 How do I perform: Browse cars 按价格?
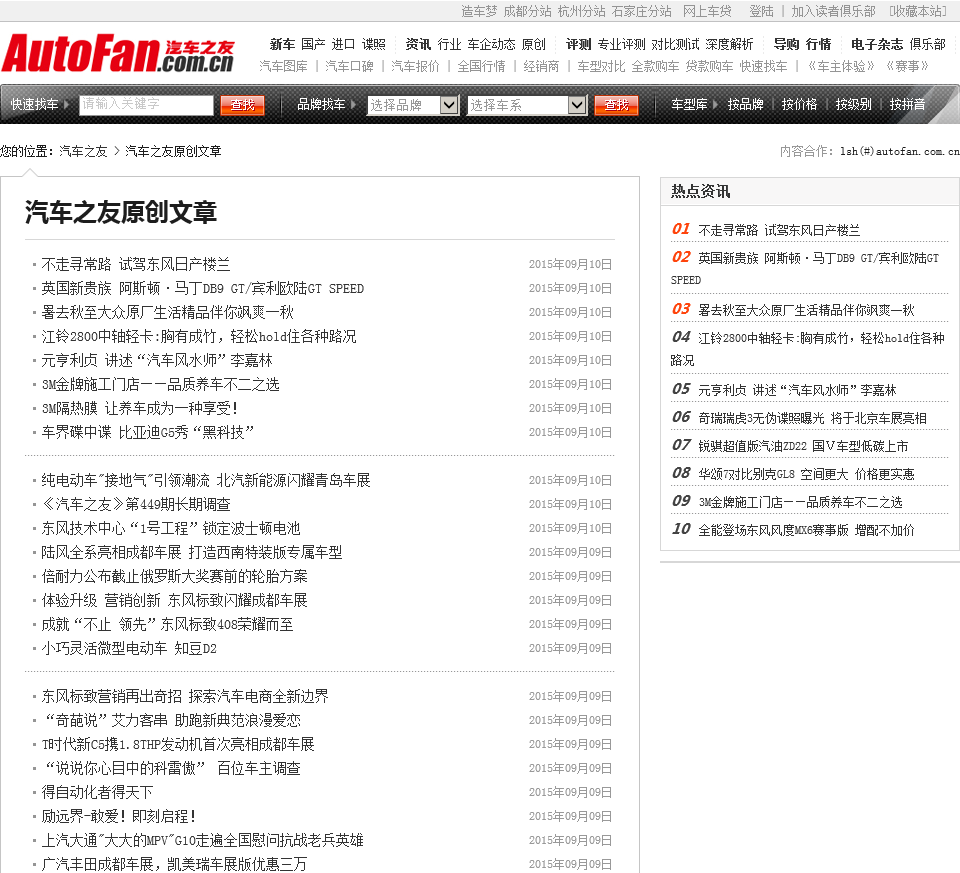pyautogui.click(x=799, y=105)
